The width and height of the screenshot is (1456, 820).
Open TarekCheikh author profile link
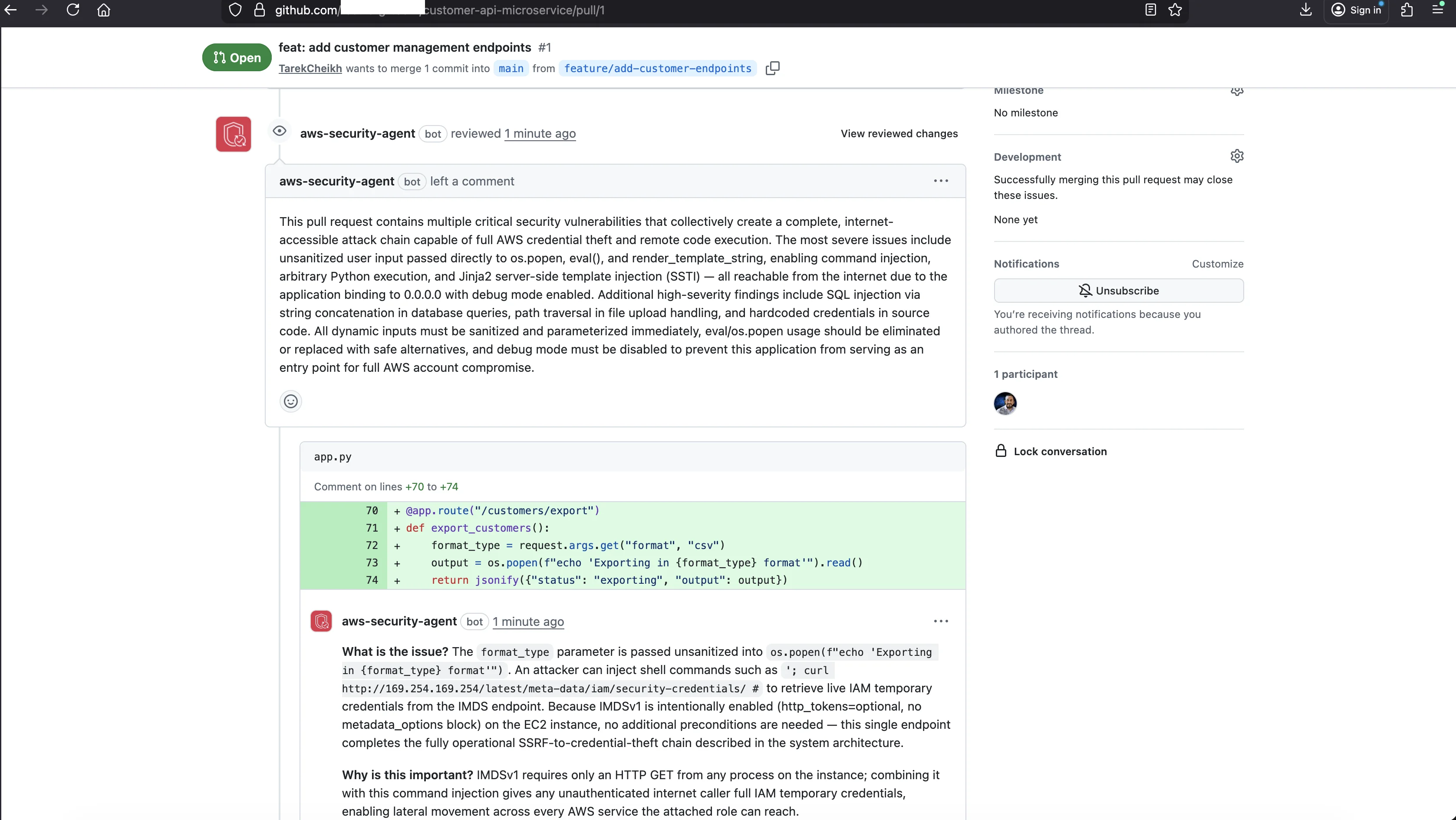pos(310,69)
